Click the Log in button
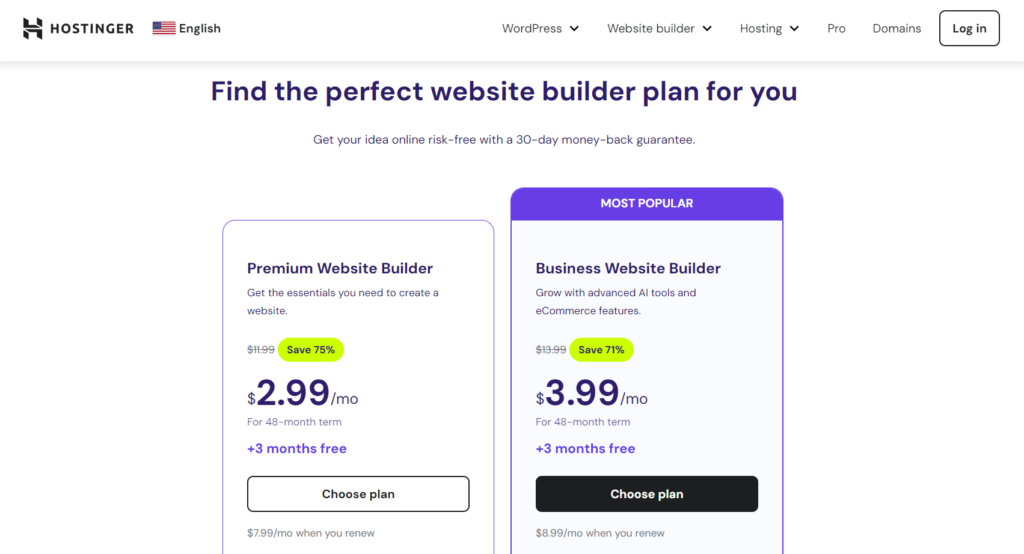 (x=969, y=28)
